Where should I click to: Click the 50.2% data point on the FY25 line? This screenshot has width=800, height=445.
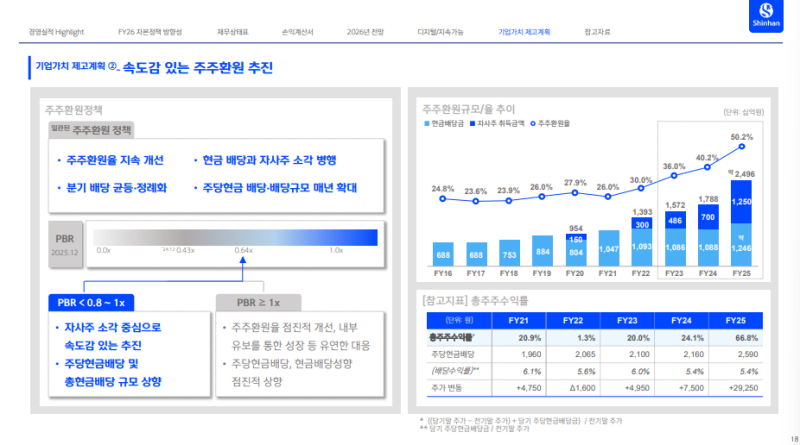pyautogui.click(x=741, y=147)
